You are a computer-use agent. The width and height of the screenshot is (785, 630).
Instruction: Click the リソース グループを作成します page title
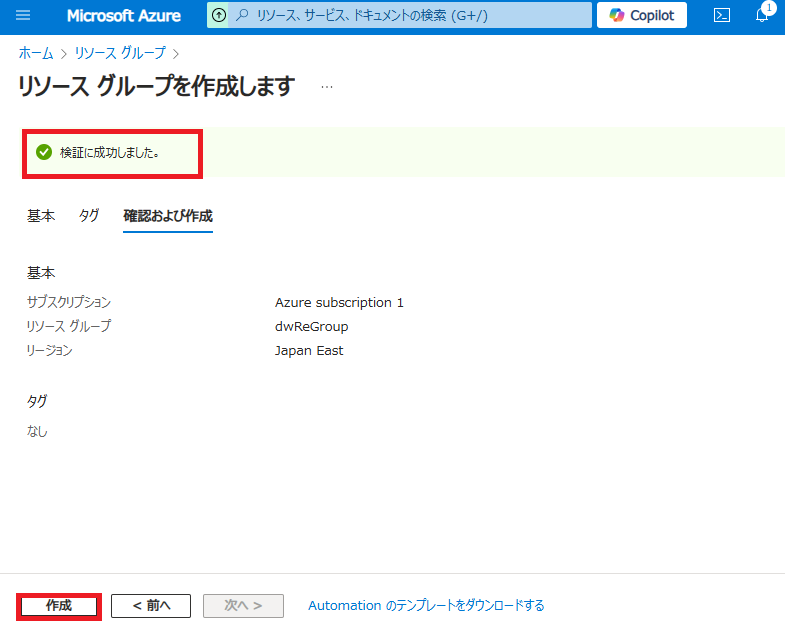(x=156, y=86)
